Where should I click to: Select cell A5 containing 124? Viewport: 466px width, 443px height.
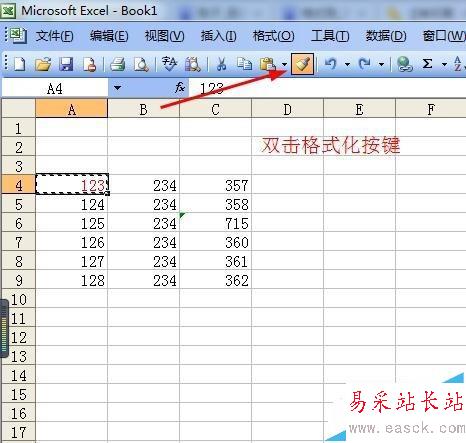click(x=72, y=204)
